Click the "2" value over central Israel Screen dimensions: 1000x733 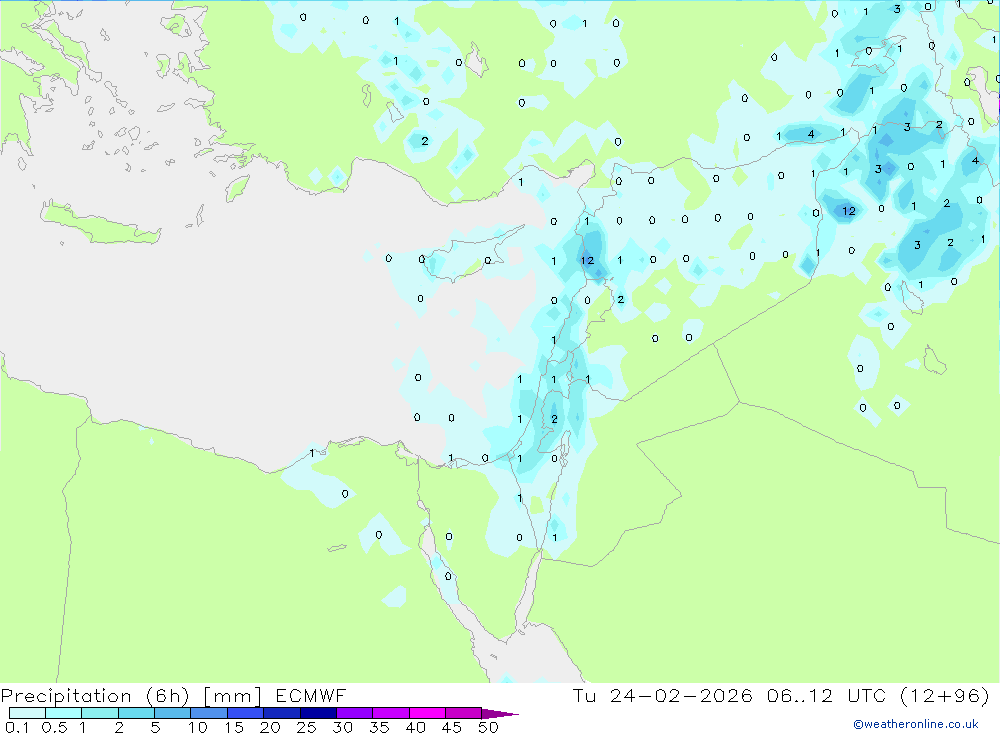(554, 418)
